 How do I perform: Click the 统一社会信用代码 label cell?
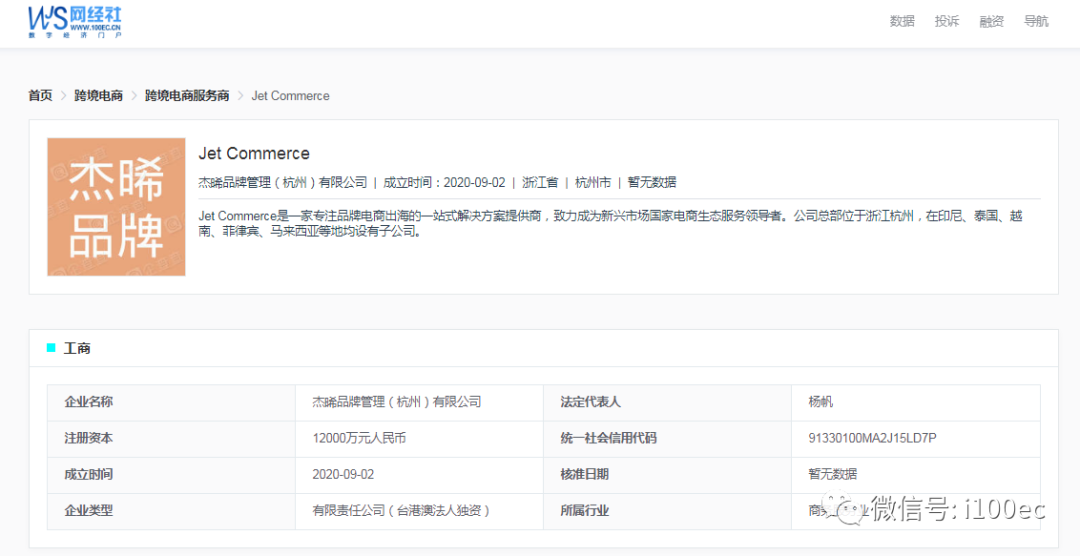[667, 439]
